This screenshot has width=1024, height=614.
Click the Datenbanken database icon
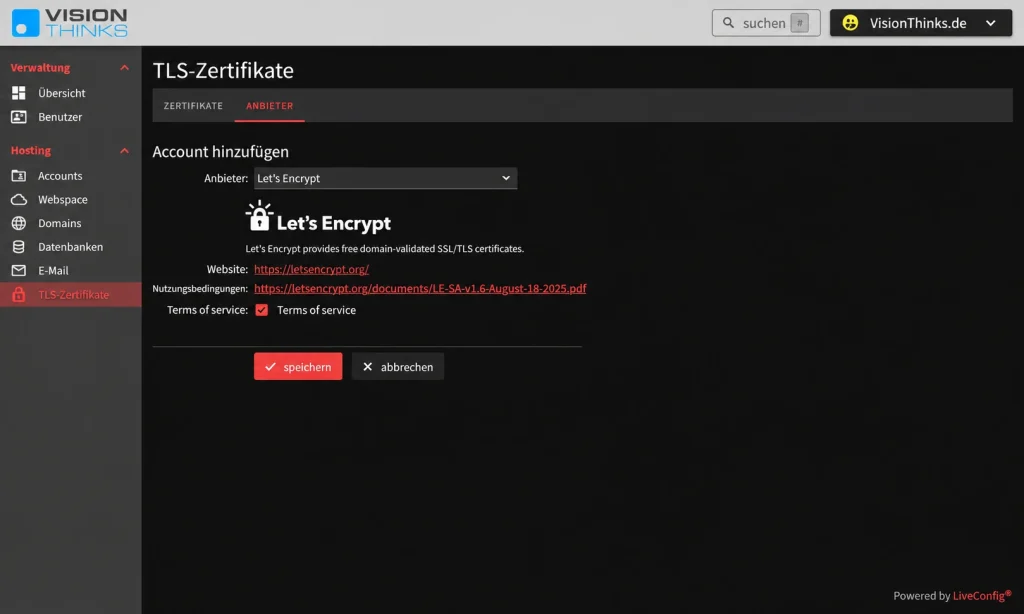tap(19, 247)
